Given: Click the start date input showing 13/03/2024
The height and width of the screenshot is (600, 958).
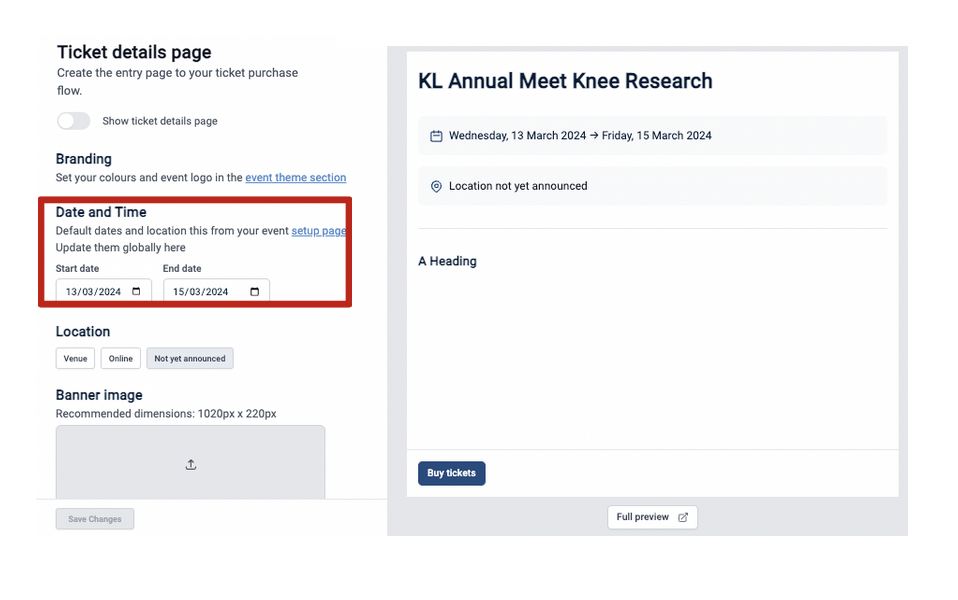Looking at the screenshot, I should click(x=95, y=290).
